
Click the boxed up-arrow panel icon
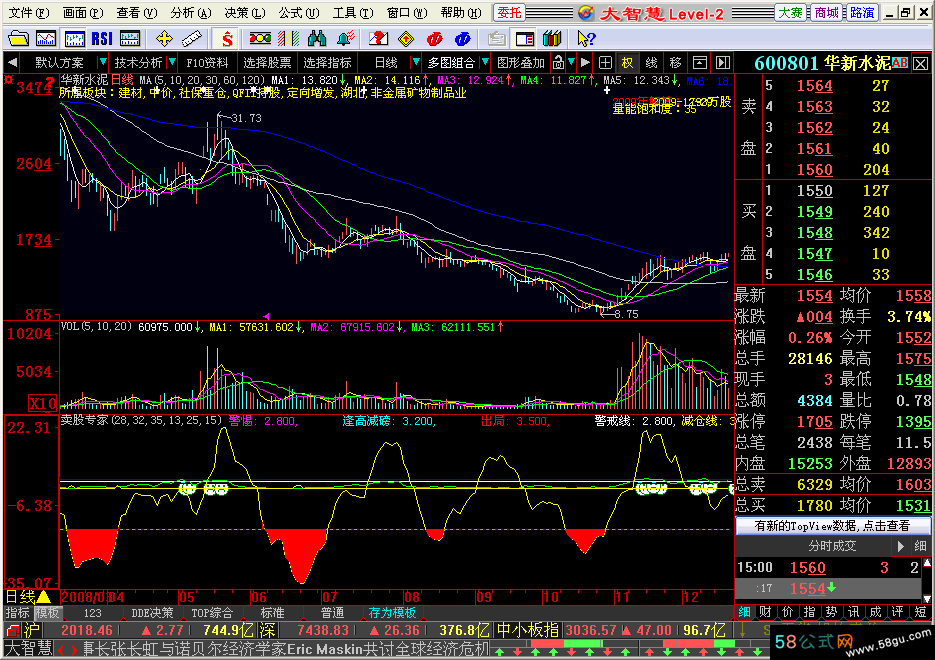[699, 63]
